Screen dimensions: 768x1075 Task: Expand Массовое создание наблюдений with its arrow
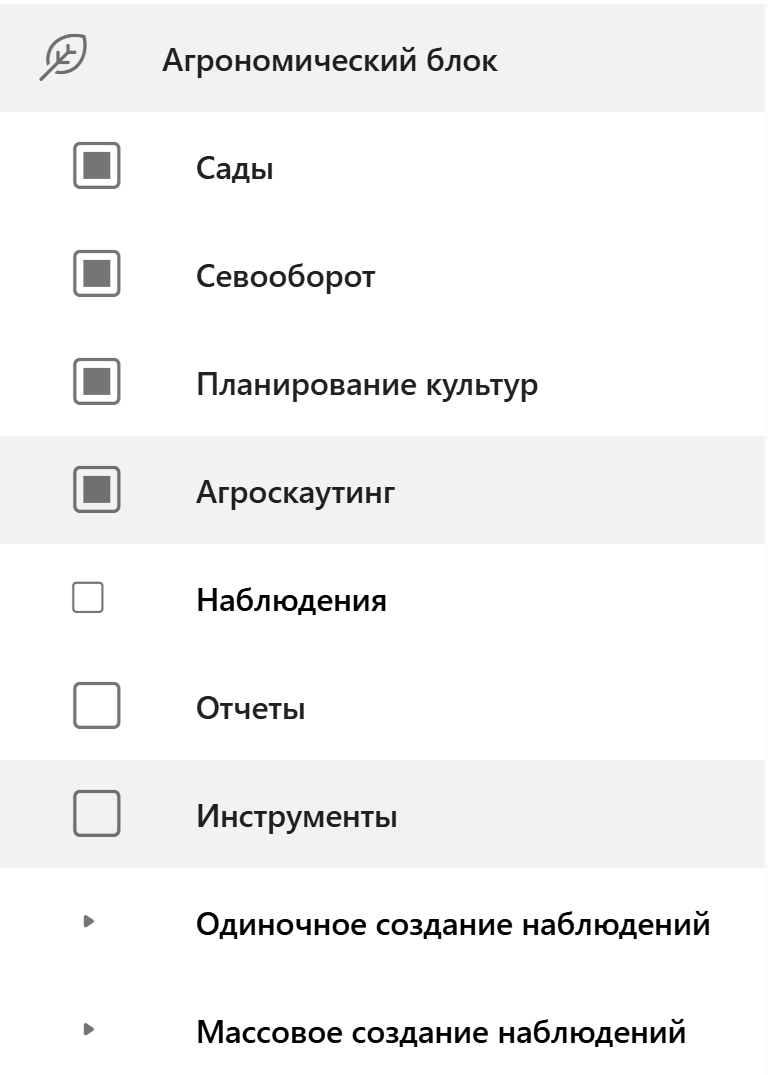(88, 1029)
